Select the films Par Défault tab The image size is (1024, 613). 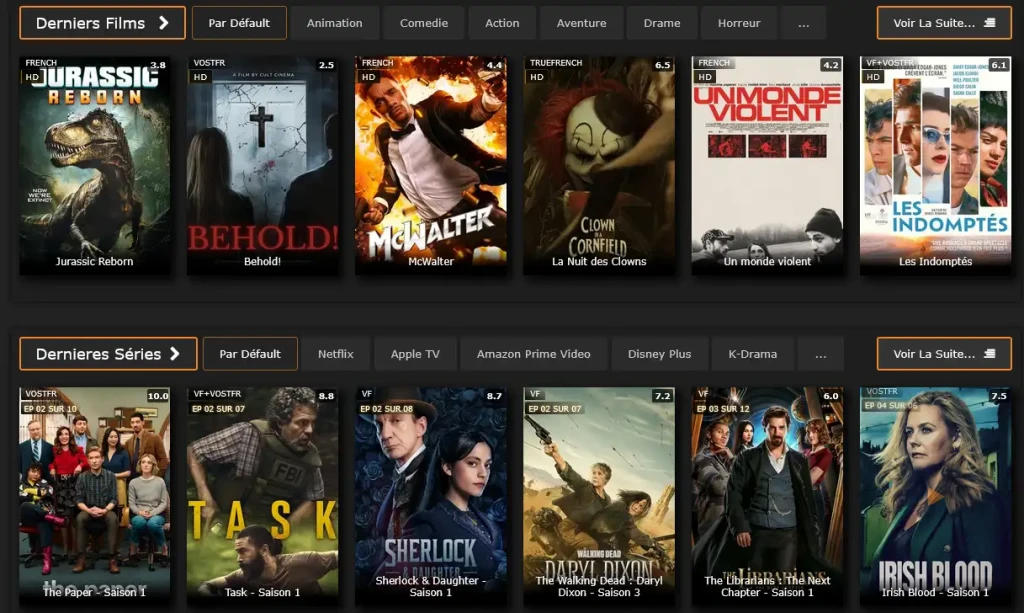point(239,23)
